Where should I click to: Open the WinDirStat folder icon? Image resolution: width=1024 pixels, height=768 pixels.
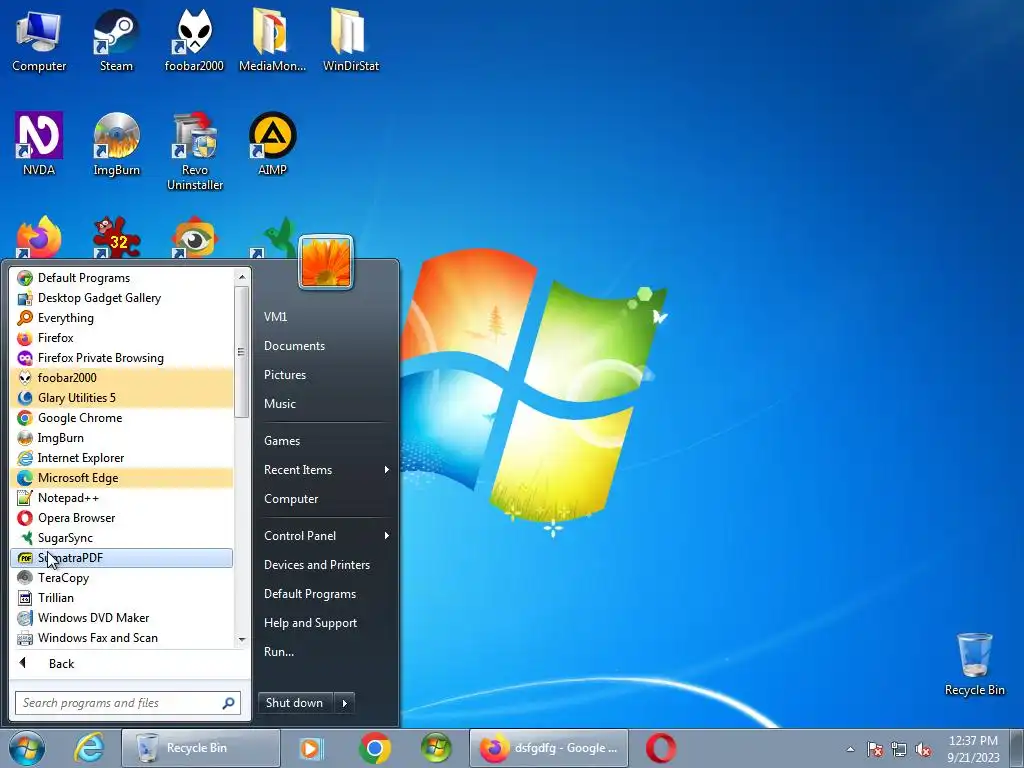click(x=351, y=39)
